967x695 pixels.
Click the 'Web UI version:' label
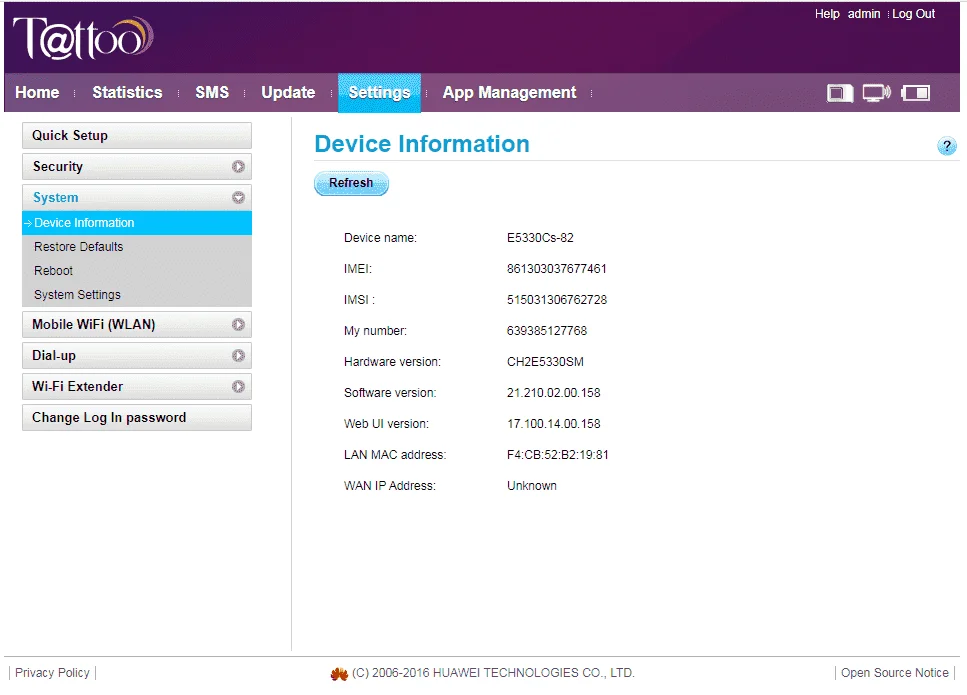tap(386, 424)
